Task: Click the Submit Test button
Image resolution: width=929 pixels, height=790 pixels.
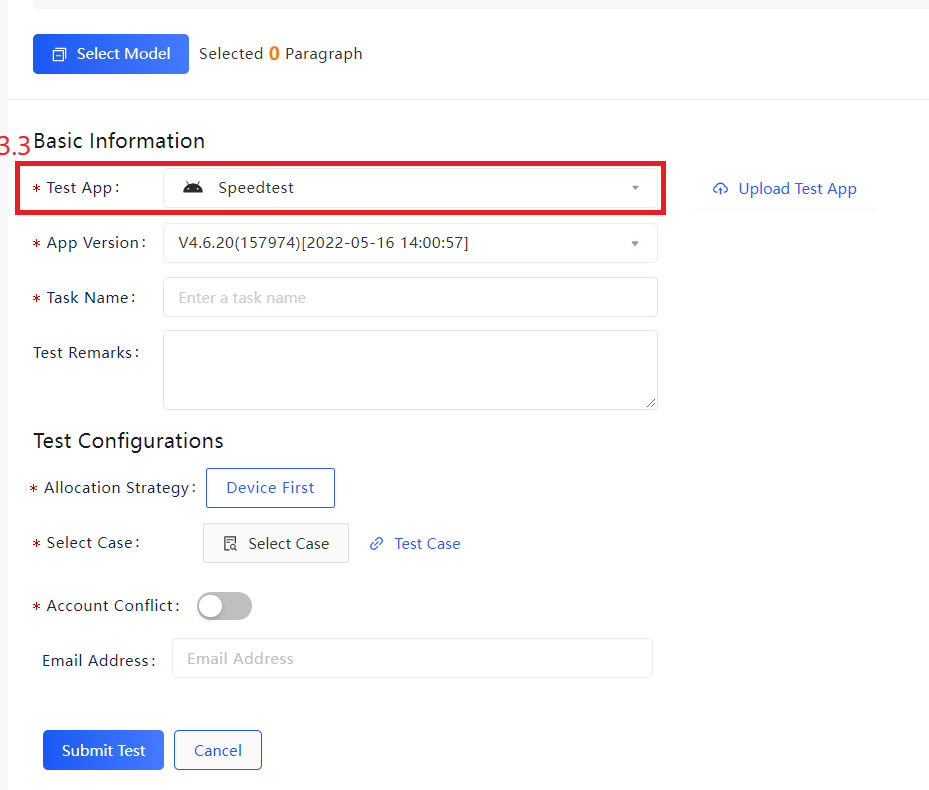Action: coord(103,750)
